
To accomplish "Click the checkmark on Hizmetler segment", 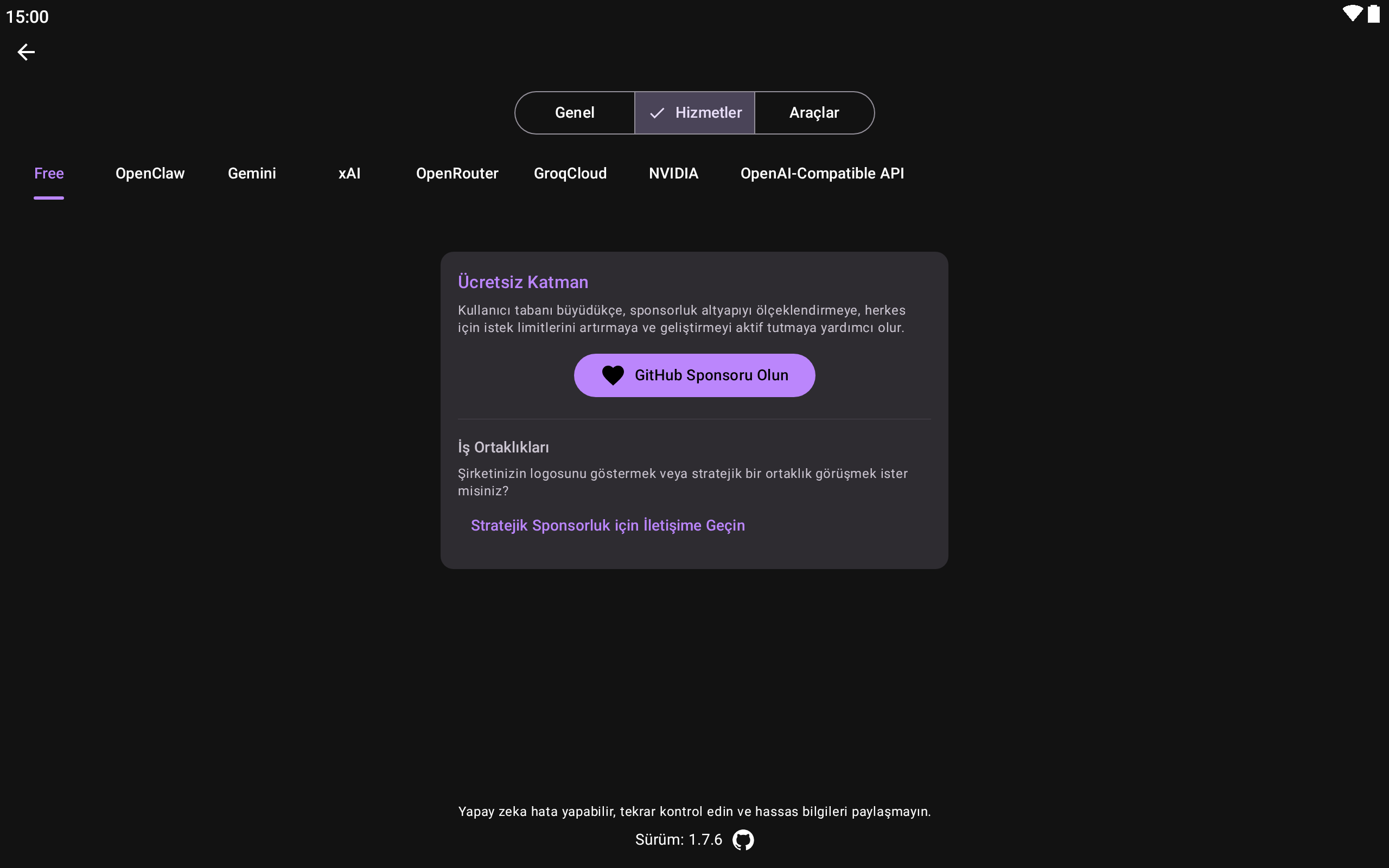I will click(657, 113).
